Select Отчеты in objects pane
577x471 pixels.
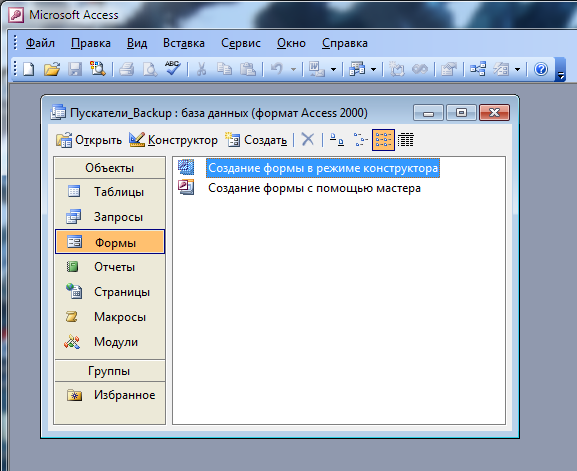coord(110,267)
